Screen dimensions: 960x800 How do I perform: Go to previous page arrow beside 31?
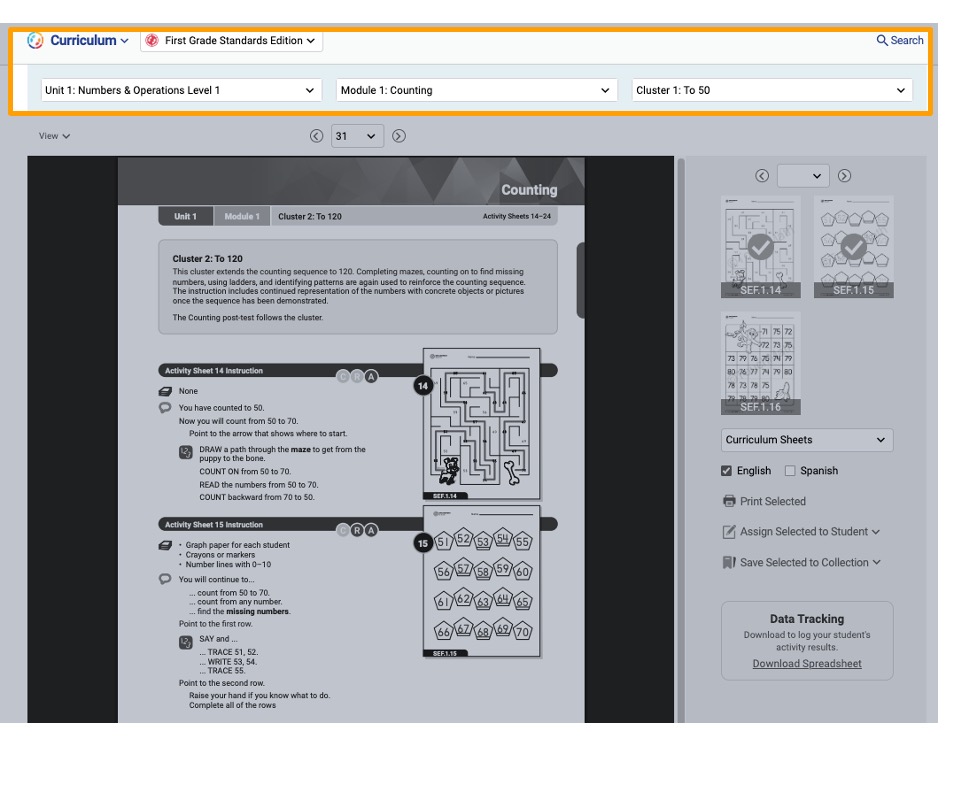(316, 136)
